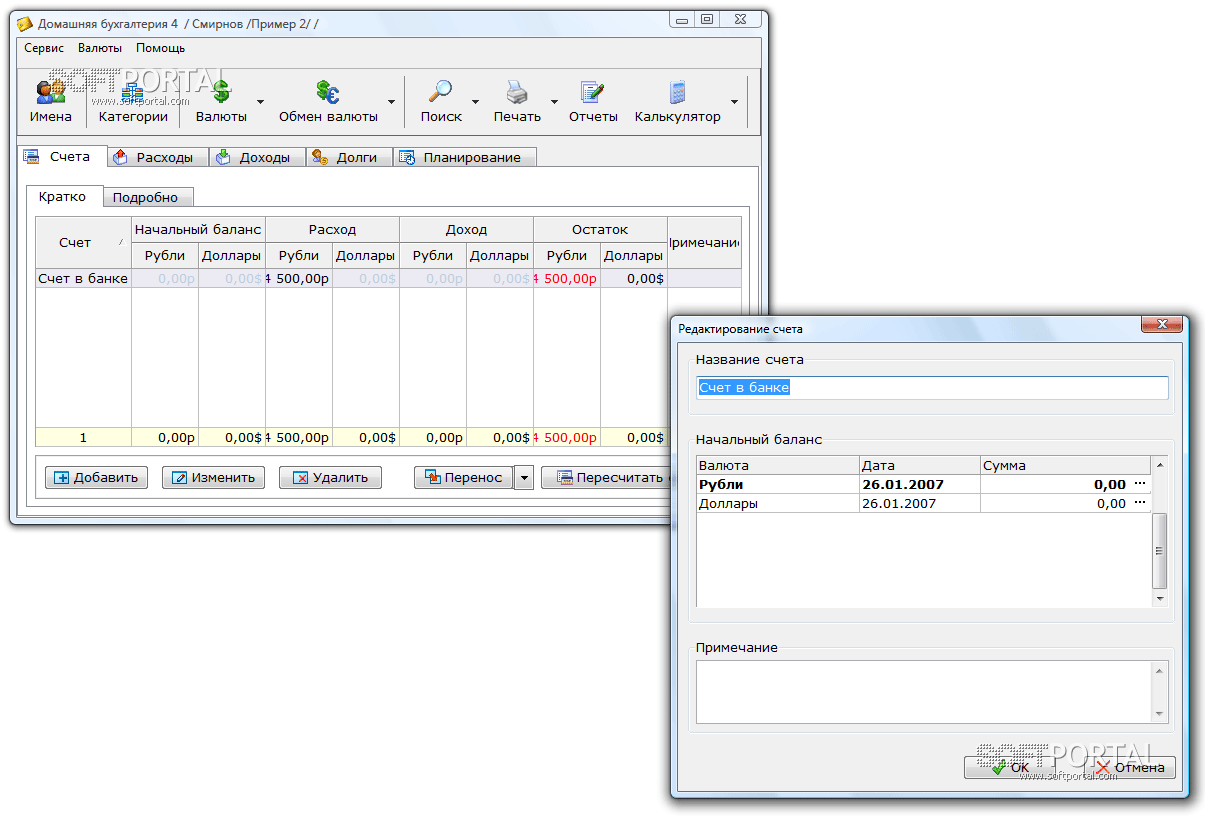
Task: Switch to the Расходы tab
Action: [157, 157]
